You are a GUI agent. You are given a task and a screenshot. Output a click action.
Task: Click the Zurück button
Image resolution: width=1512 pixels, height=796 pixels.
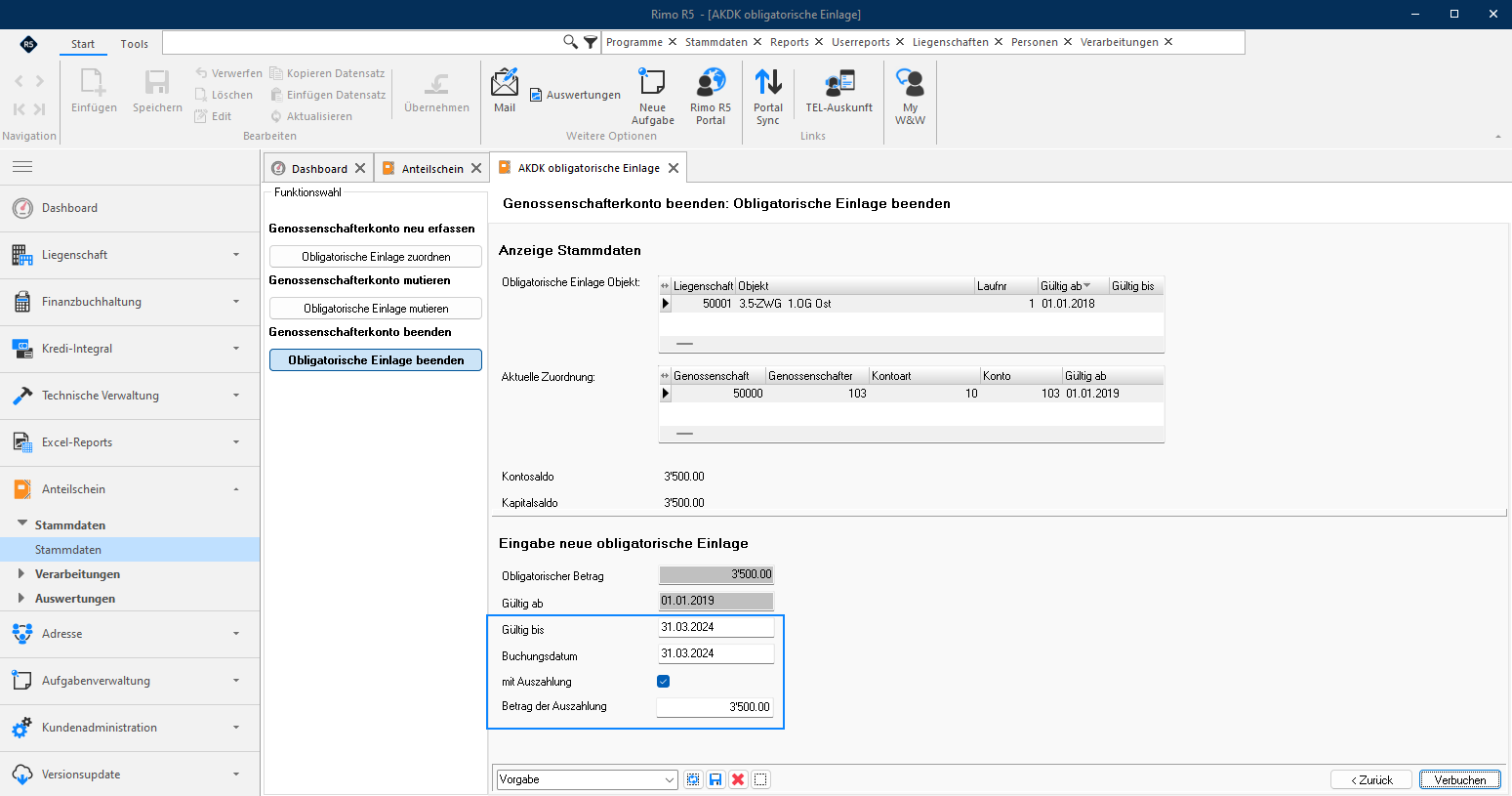(1371, 779)
